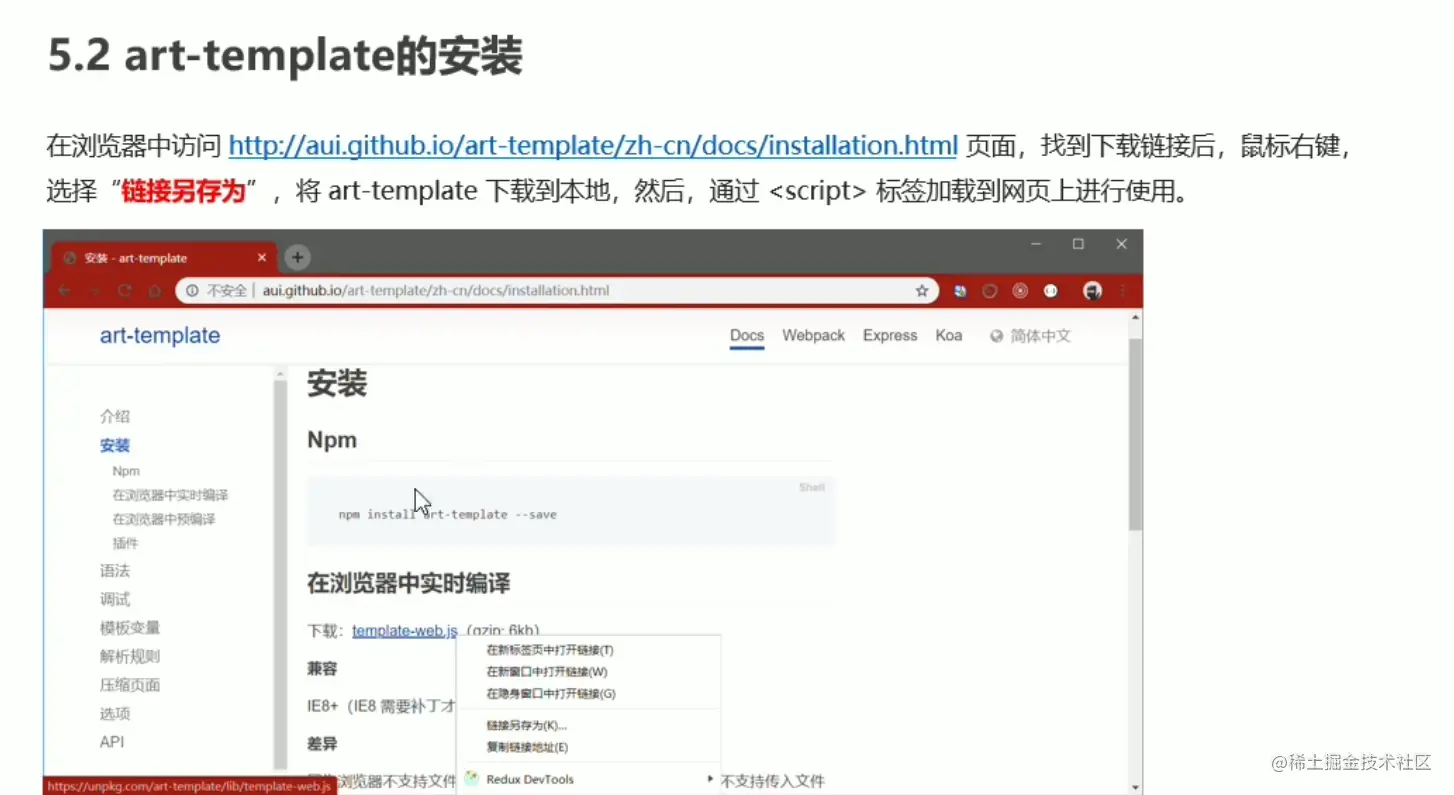Click page scrollbar up arrow
The width and height of the screenshot is (1454, 795).
(1135, 317)
